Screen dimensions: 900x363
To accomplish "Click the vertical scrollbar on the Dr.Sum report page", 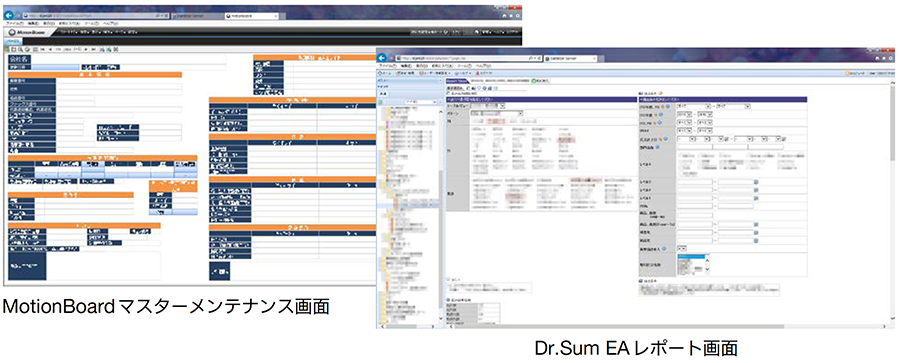I will coord(893,201).
